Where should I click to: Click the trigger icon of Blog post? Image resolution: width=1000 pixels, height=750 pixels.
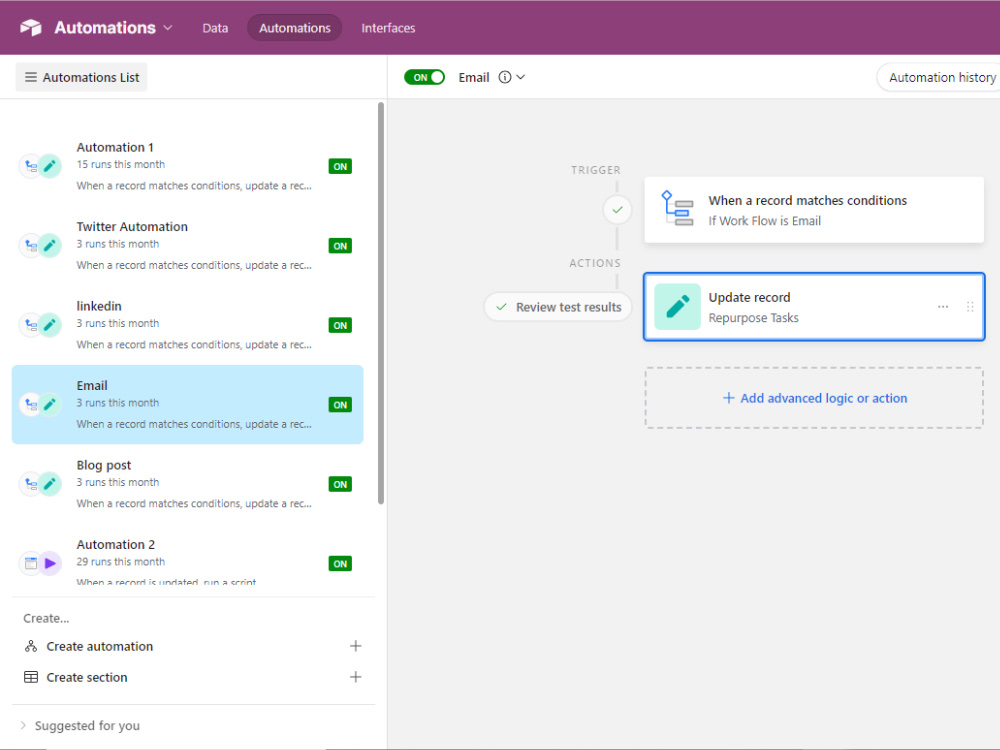pyautogui.click(x=31, y=483)
